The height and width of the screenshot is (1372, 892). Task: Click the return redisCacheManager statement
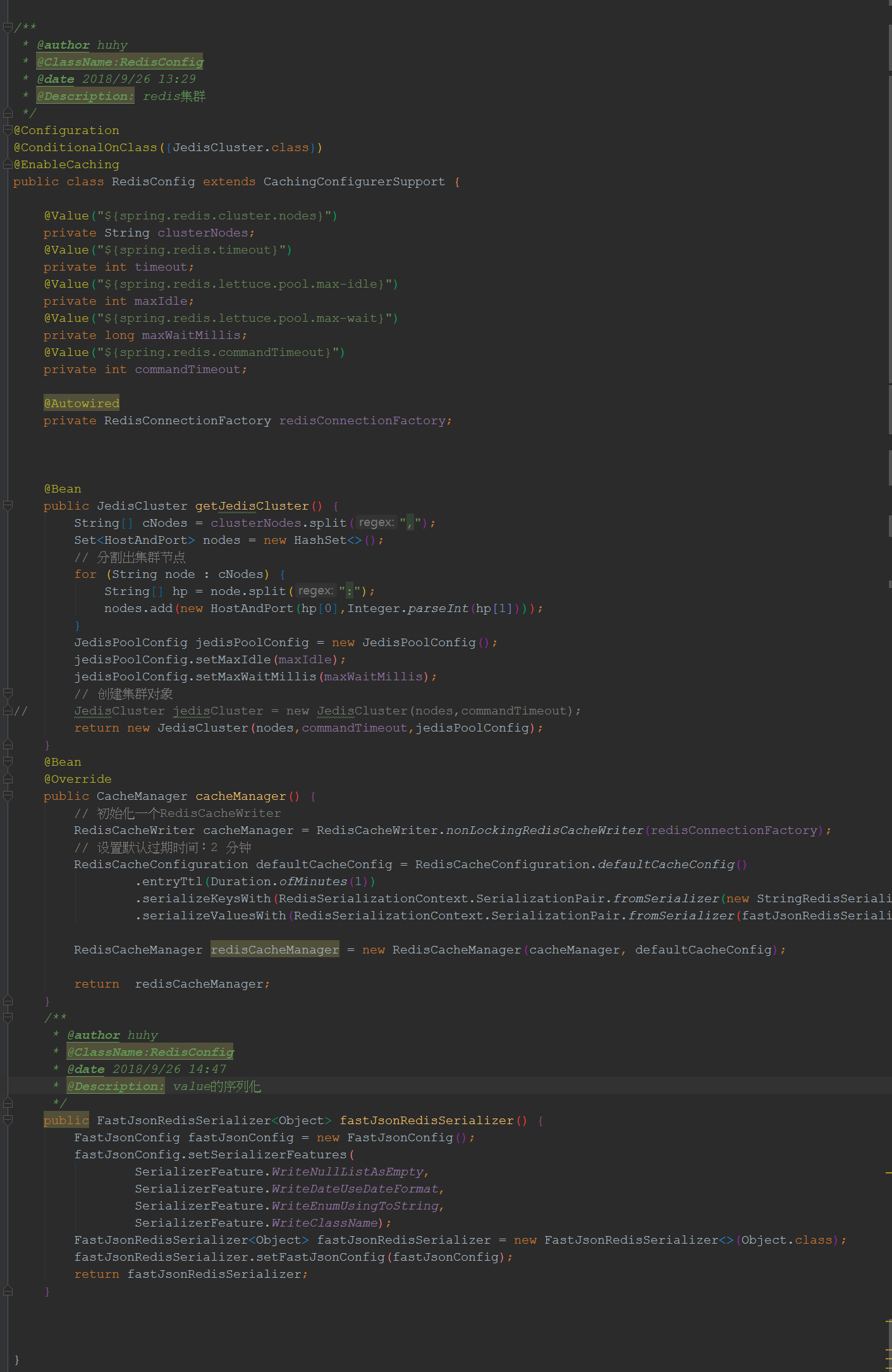(x=172, y=984)
